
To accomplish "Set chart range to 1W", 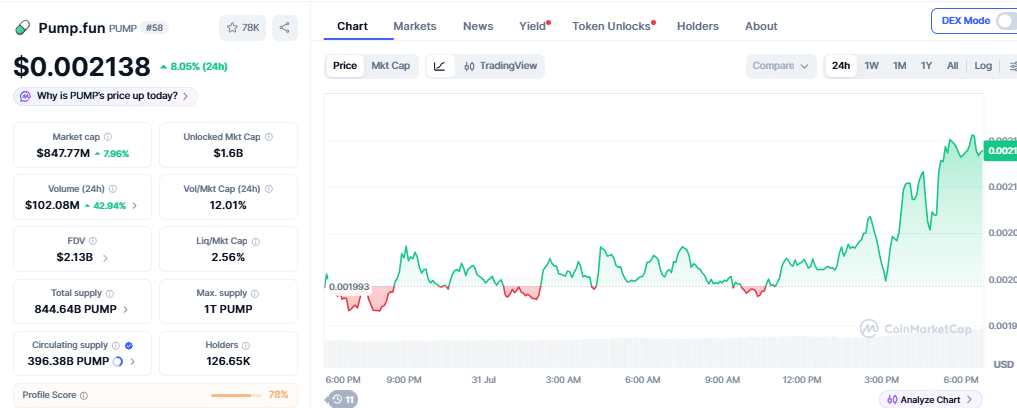I will (872, 66).
